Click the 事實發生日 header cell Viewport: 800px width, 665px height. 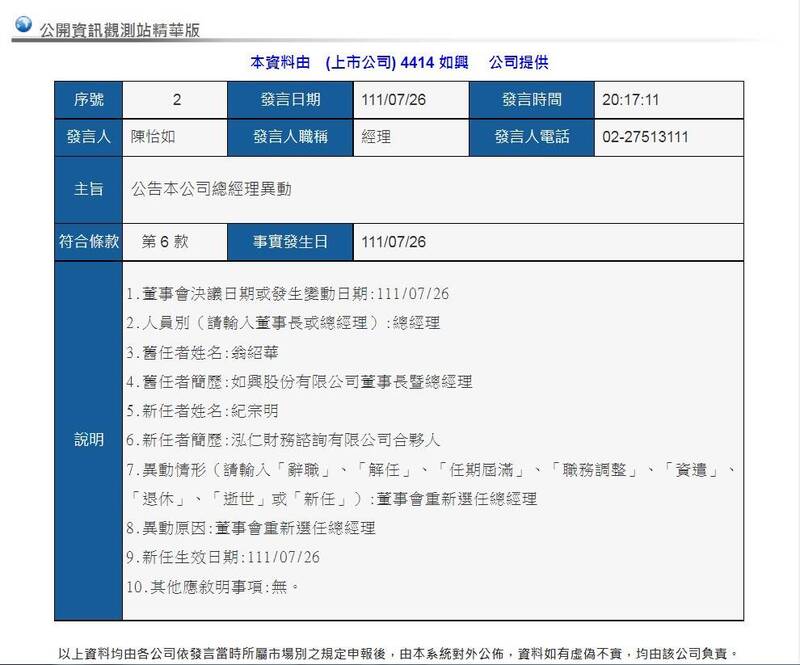point(290,241)
